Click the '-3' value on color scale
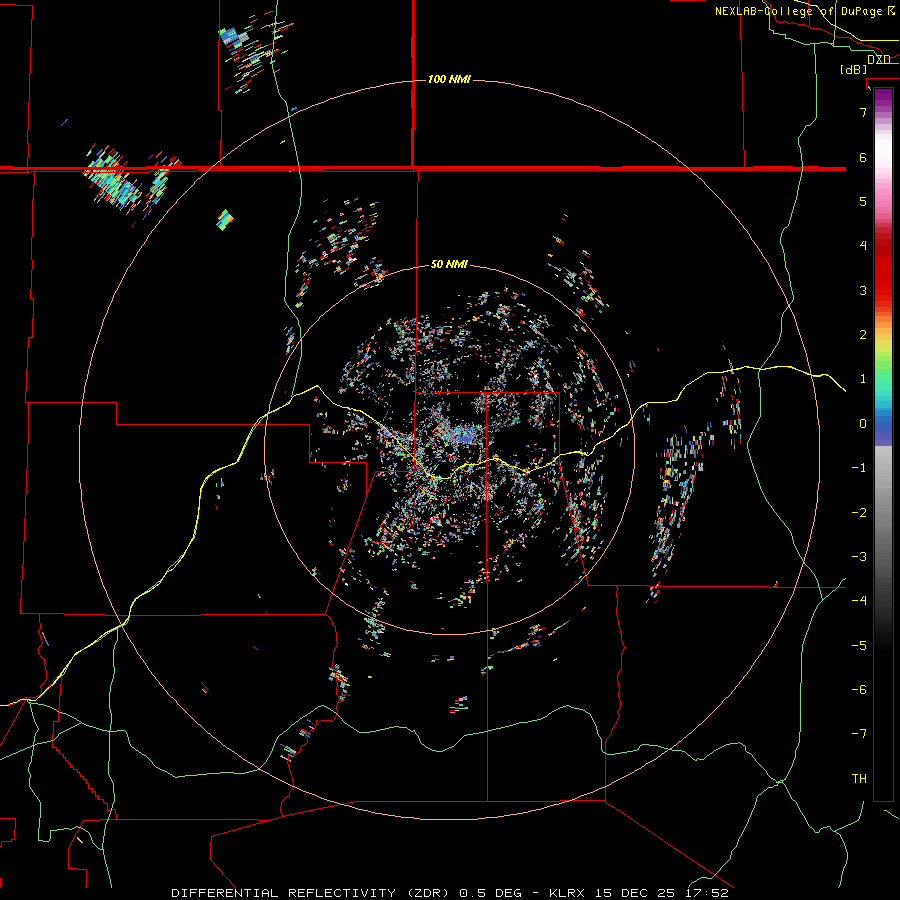This screenshot has height=900, width=900. tap(859, 556)
